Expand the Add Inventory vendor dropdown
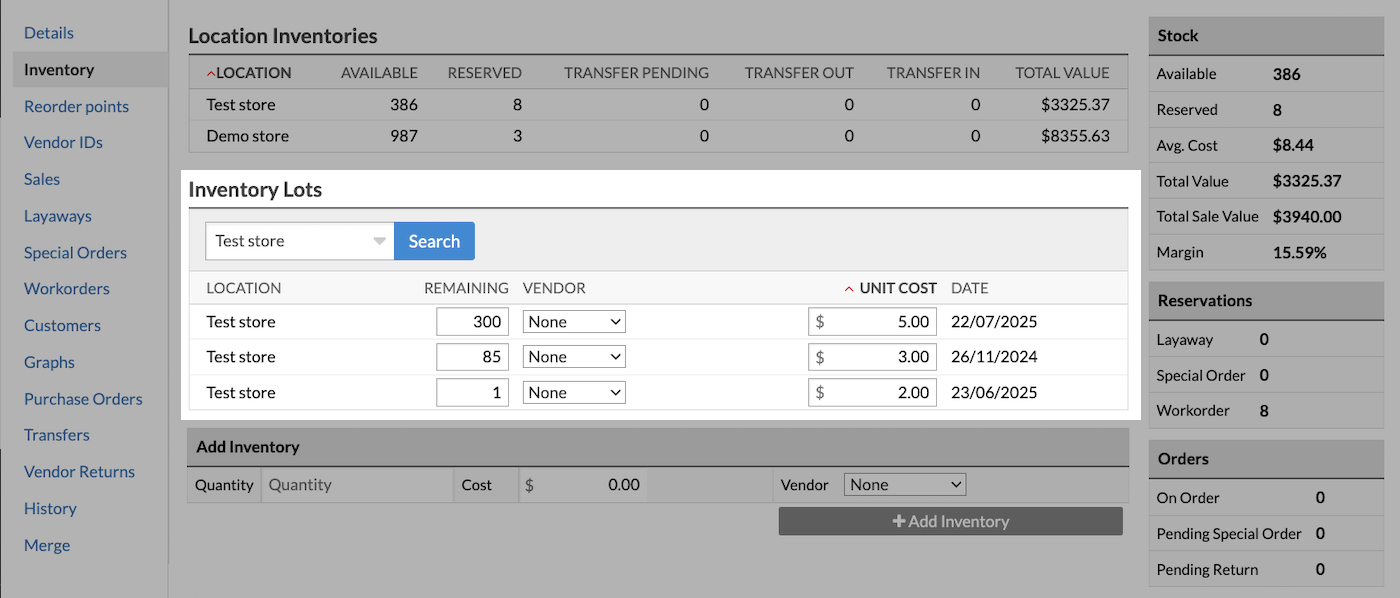 point(905,485)
